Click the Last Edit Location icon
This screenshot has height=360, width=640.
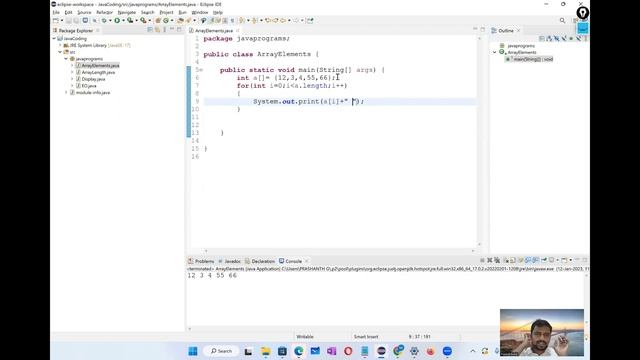(x=268, y=20)
